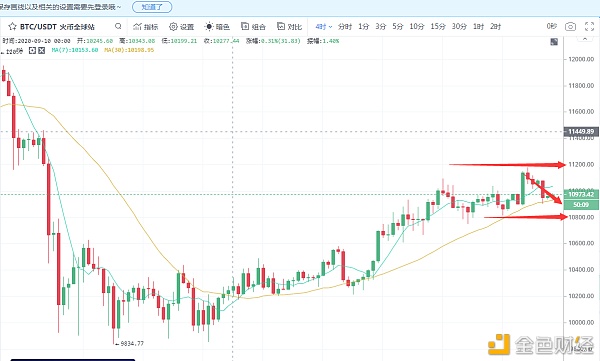This screenshot has width=600, height=361.
Task: Take a chart snapshot with camera icon
Action: [570, 26]
